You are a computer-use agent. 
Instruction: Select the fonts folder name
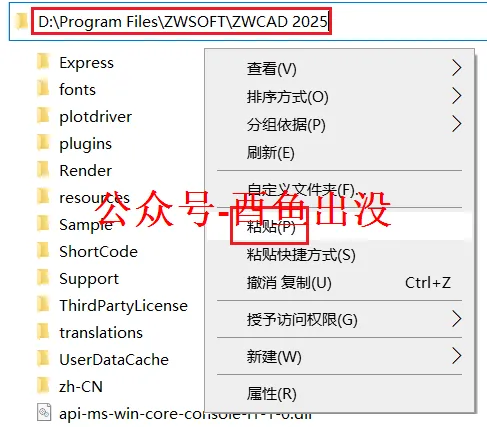click(x=77, y=90)
